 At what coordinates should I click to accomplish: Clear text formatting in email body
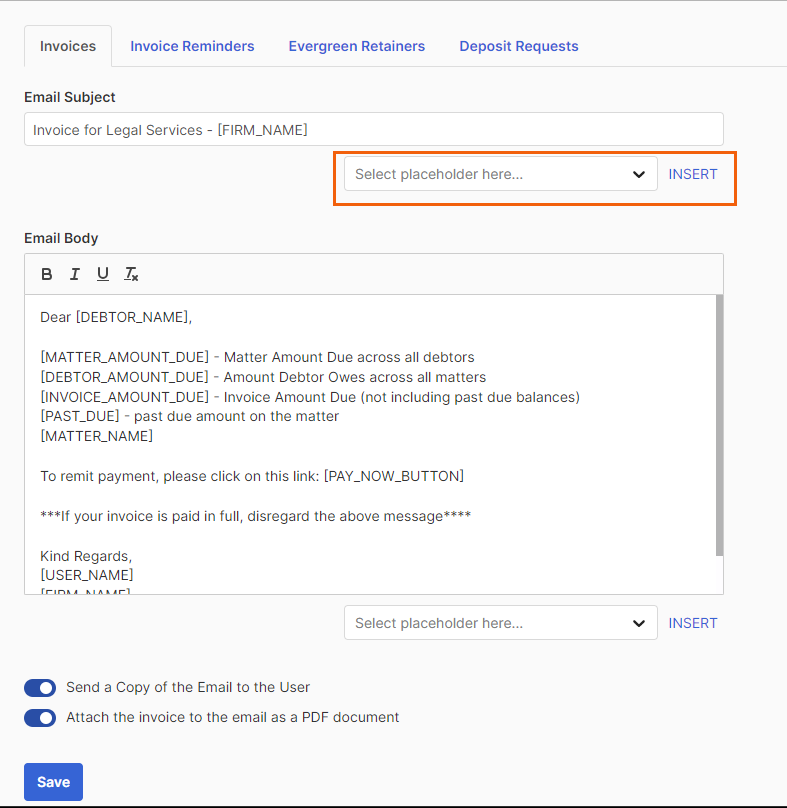tap(131, 274)
